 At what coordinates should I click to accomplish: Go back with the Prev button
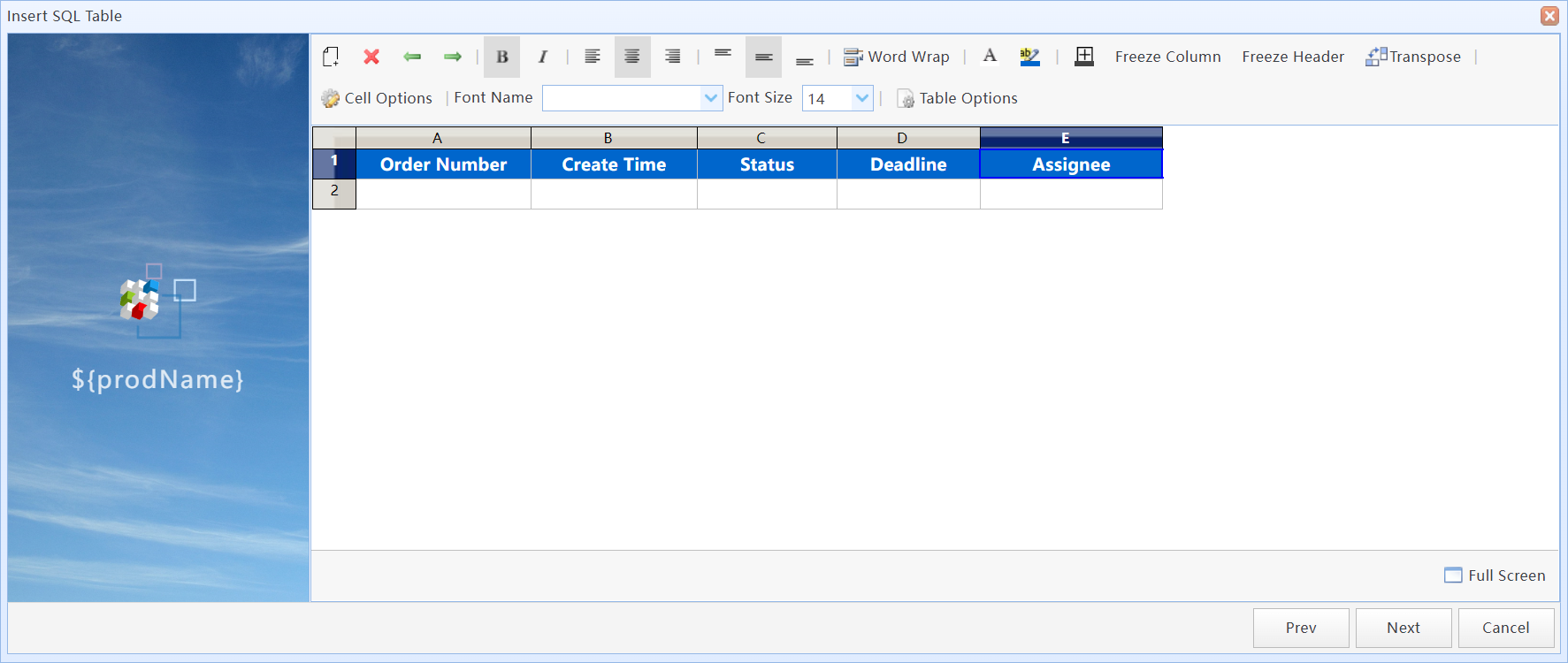(1301, 628)
